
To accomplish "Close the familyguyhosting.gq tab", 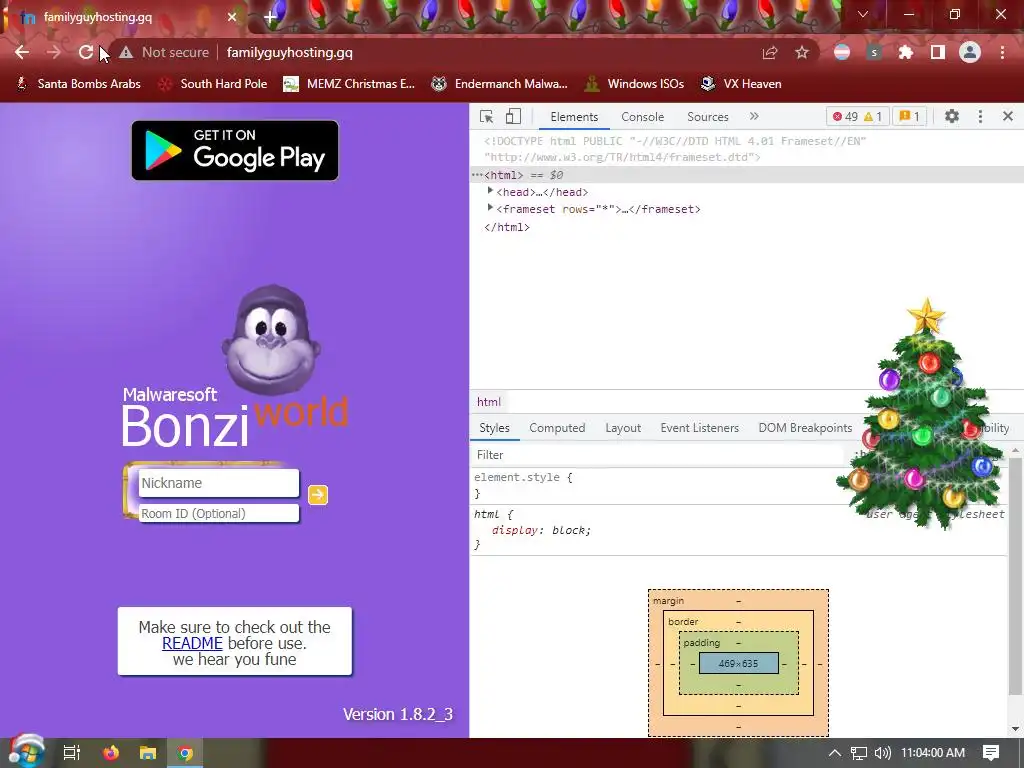I will (232, 17).
